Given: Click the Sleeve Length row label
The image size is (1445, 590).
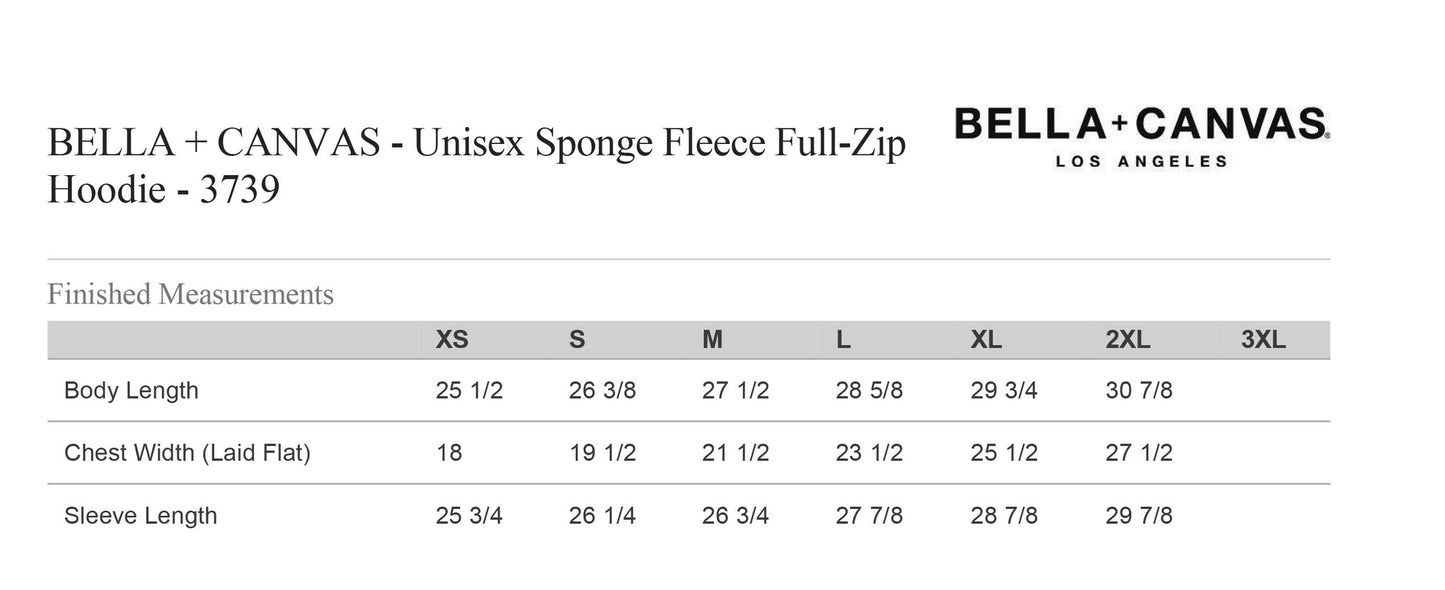Looking at the screenshot, I should (140, 516).
